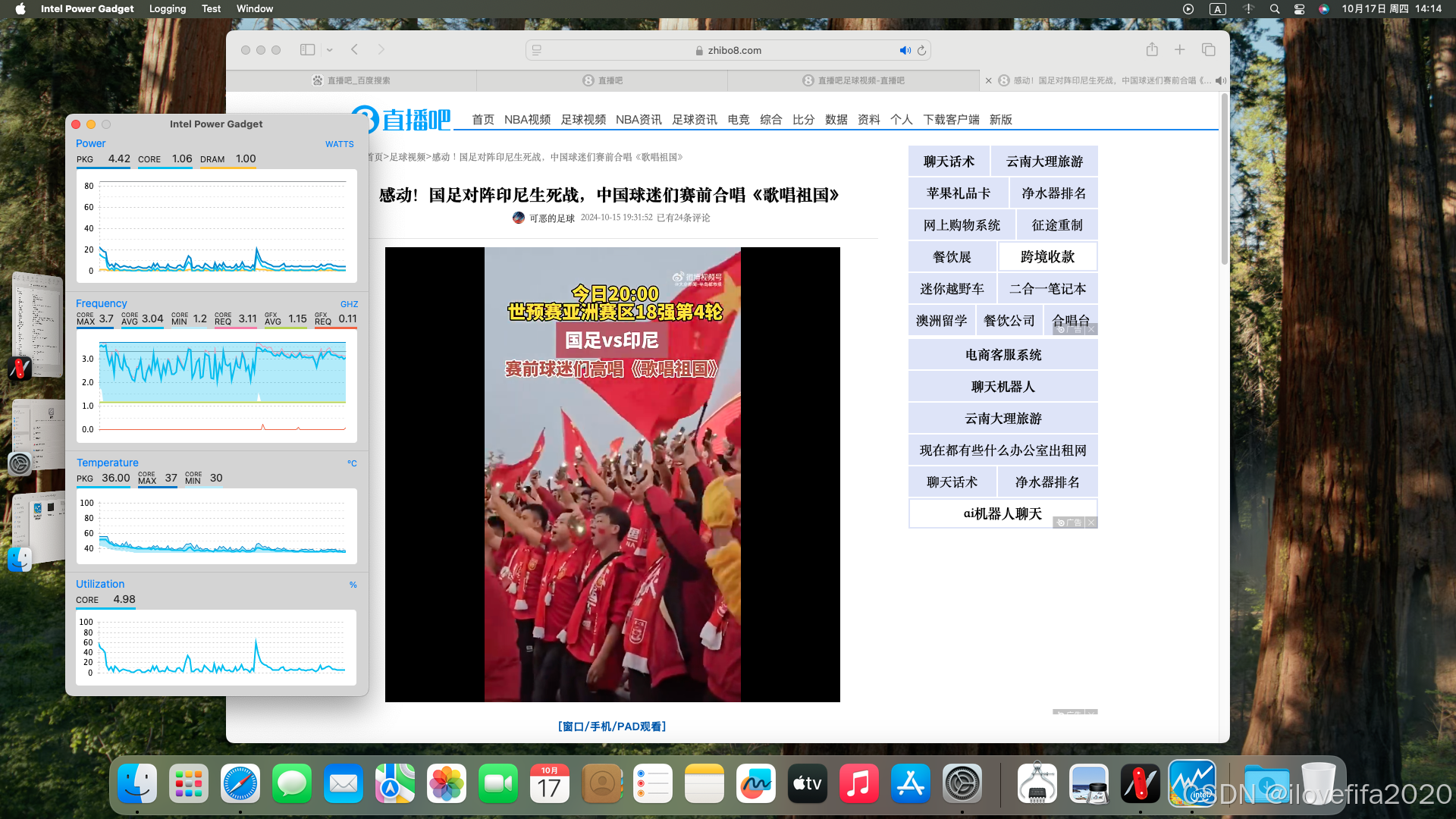Screen dimensions: 1456x819
Task: Open the sidebar dropdown chevron in Safari toolbar
Action: click(329, 50)
